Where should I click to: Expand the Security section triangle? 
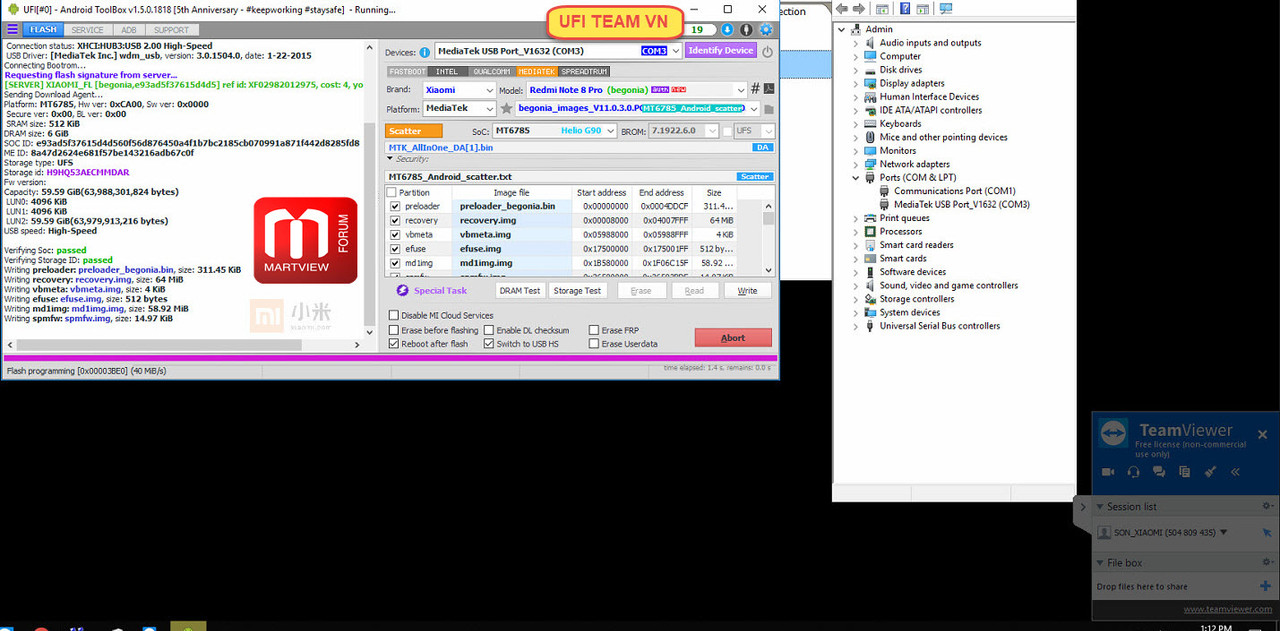[x=390, y=159]
